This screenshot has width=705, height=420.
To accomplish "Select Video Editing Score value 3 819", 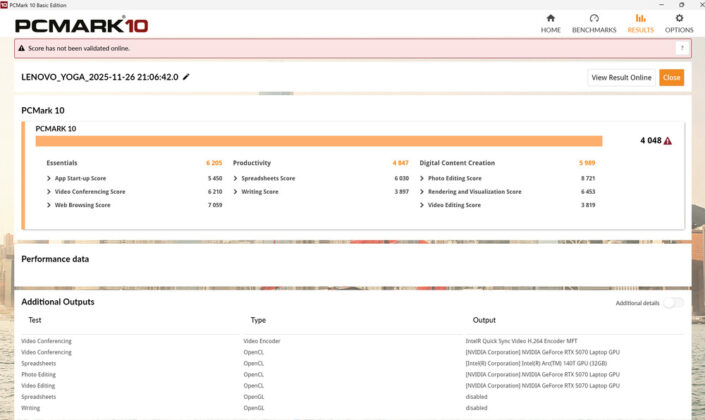I will pyautogui.click(x=588, y=205).
